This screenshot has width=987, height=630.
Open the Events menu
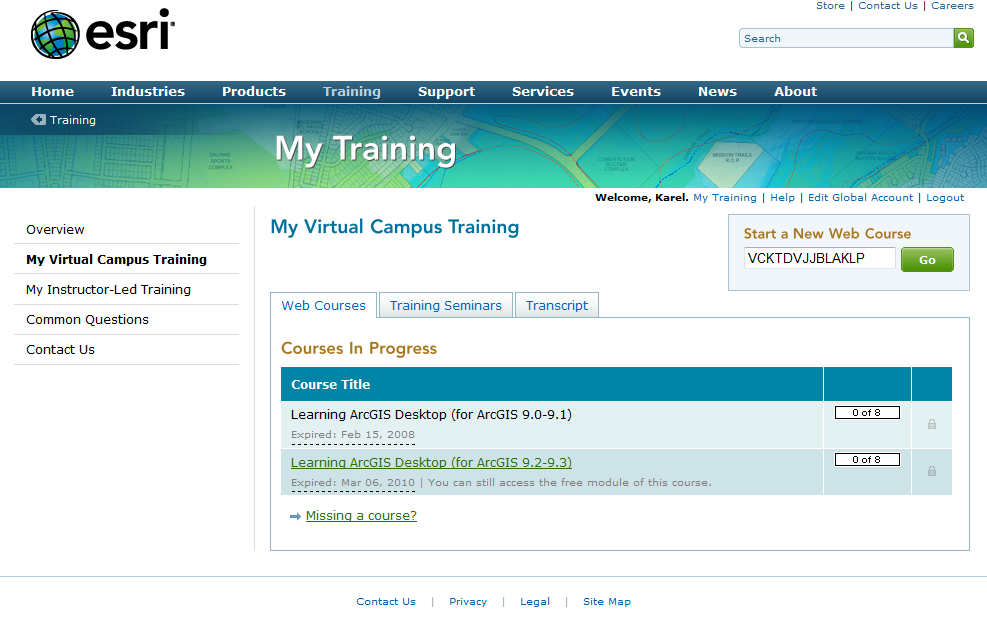636,92
